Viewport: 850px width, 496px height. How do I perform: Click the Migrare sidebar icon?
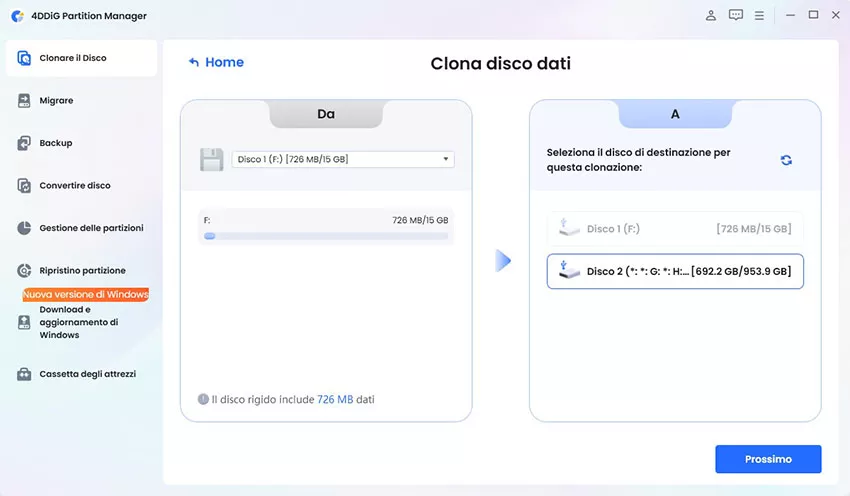click(24, 100)
